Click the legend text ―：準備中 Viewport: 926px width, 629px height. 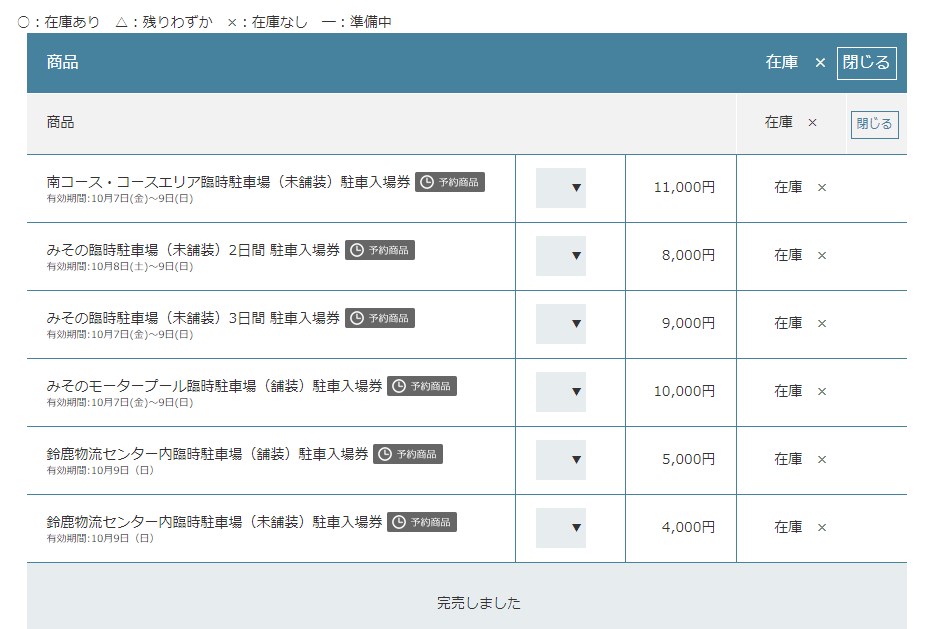[357, 22]
